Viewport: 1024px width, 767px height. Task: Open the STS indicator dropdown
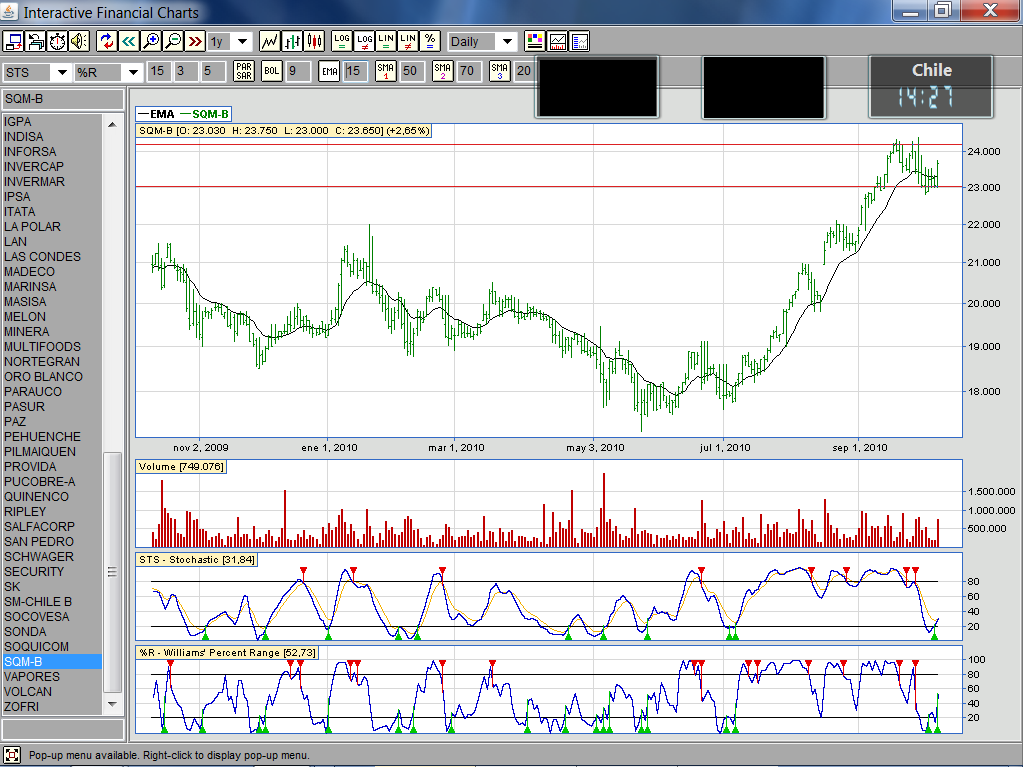tap(60, 72)
